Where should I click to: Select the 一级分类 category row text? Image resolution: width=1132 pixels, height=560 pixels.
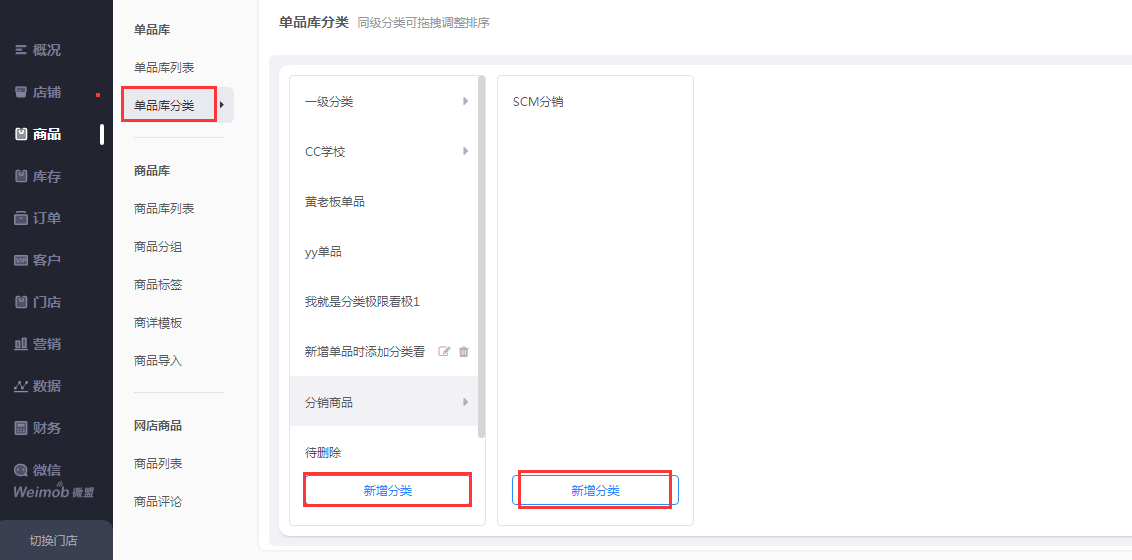(x=329, y=102)
